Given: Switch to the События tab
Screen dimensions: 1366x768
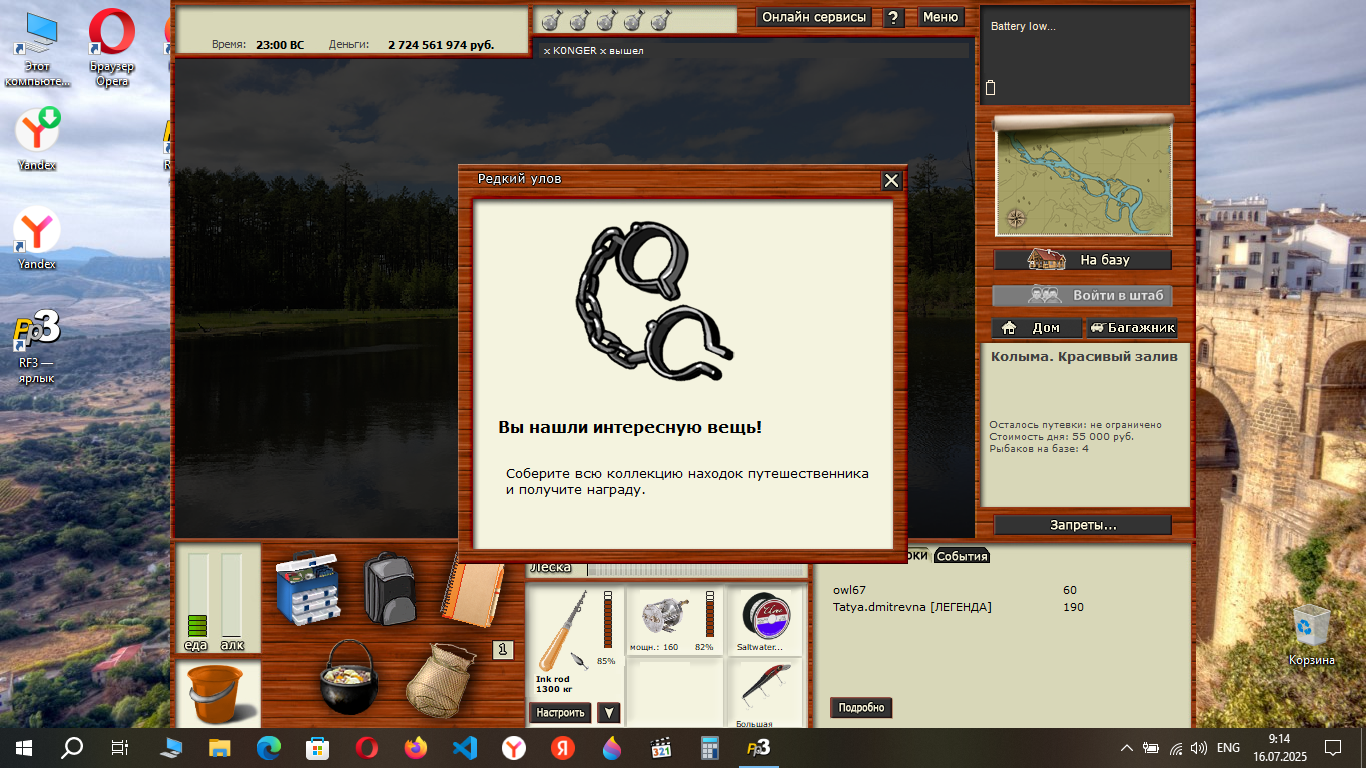Looking at the screenshot, I should [961, 557].
